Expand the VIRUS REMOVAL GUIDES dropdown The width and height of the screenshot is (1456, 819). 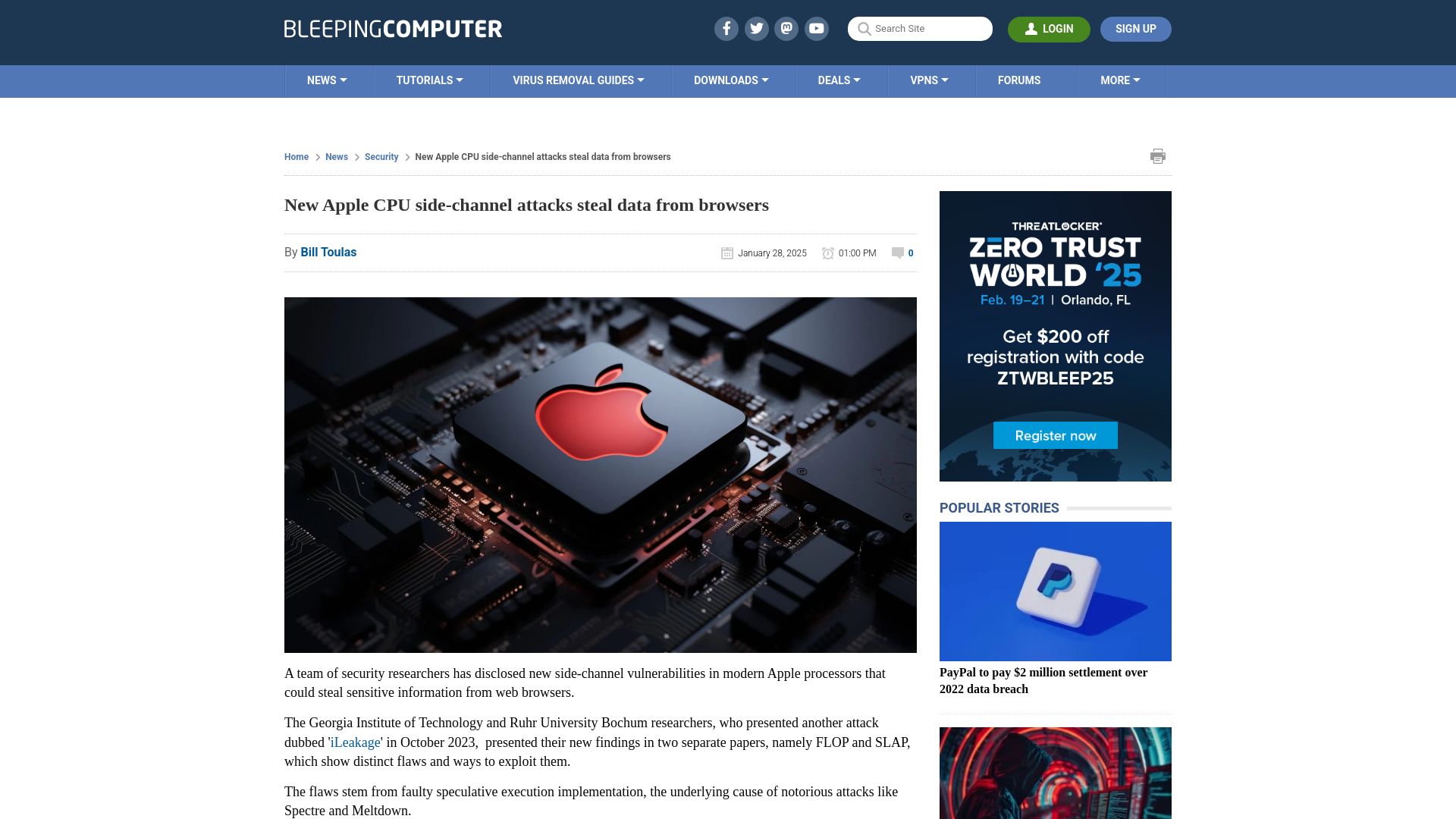coord(579,80)
